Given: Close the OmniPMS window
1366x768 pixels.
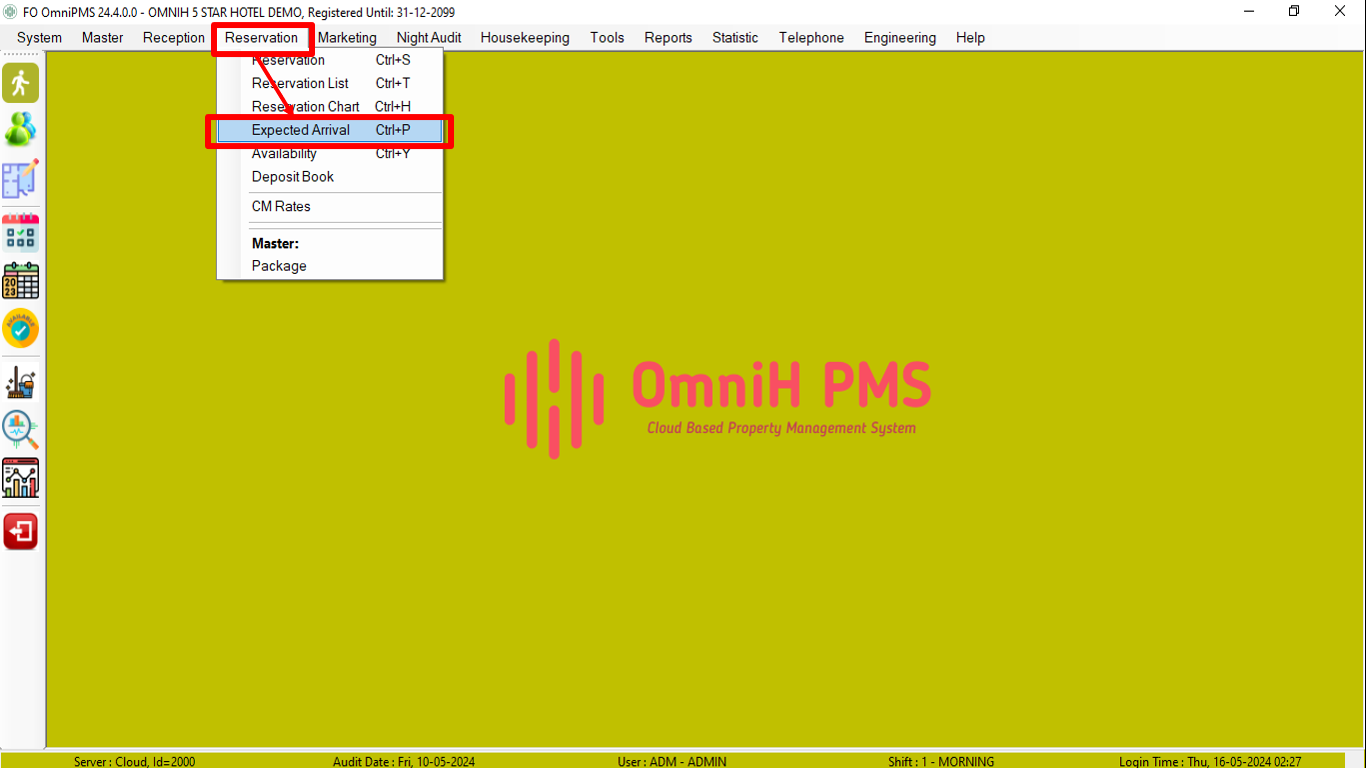Looking at the screenshot, I should tap(1340, 12).
